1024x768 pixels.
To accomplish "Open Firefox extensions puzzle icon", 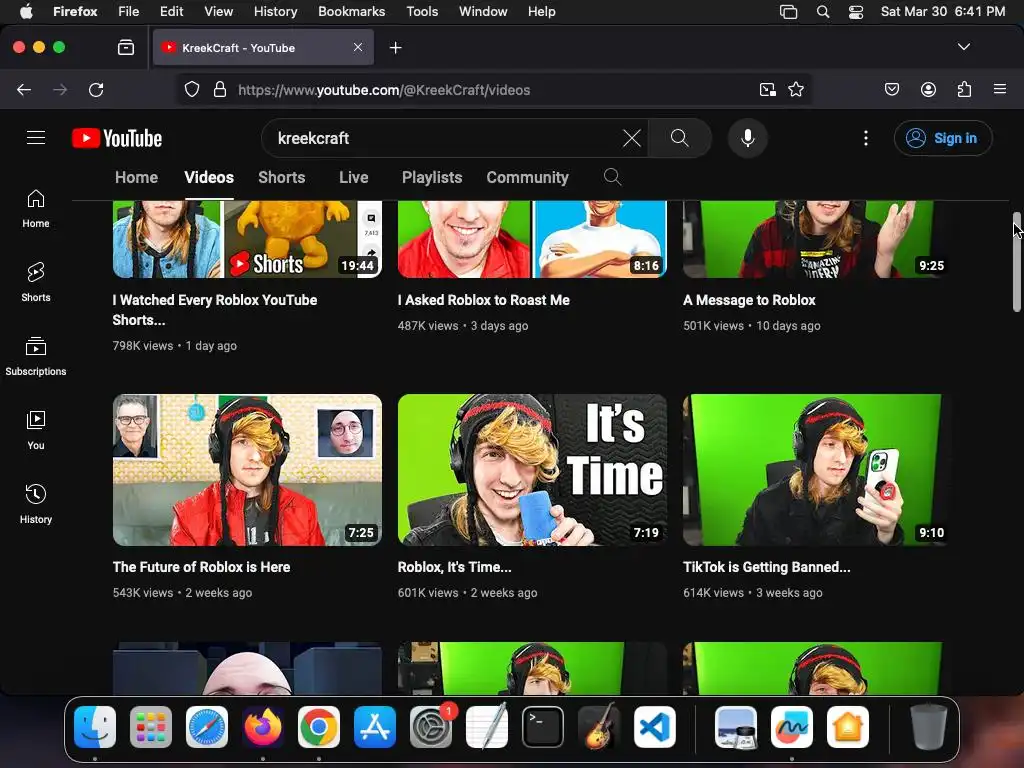I will tap(964, 89).
